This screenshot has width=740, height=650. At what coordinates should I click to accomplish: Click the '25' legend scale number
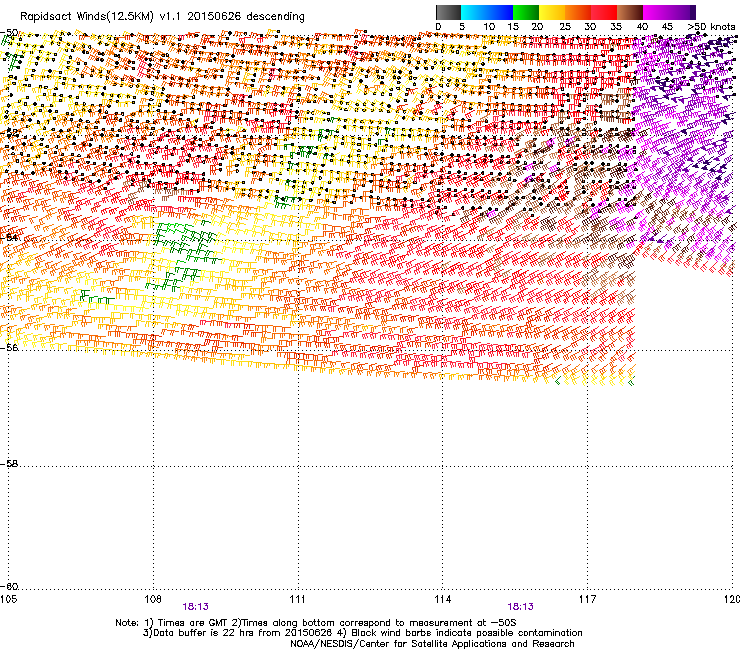[565, 27]
